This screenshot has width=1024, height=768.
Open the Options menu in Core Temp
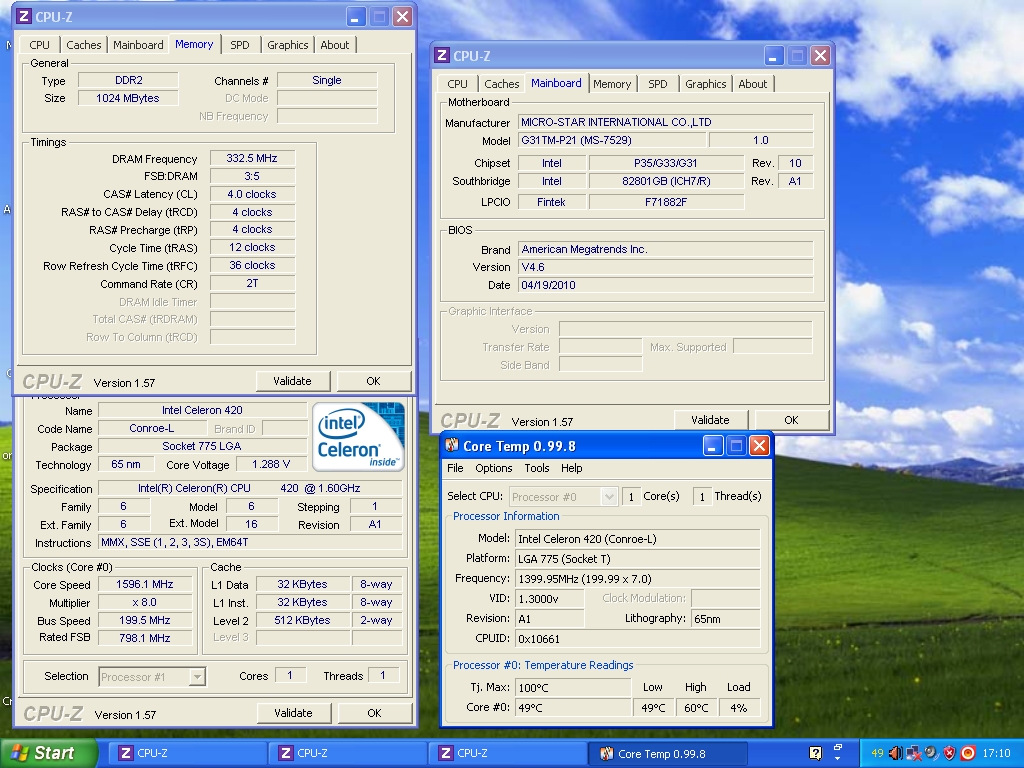click(494, 468)
